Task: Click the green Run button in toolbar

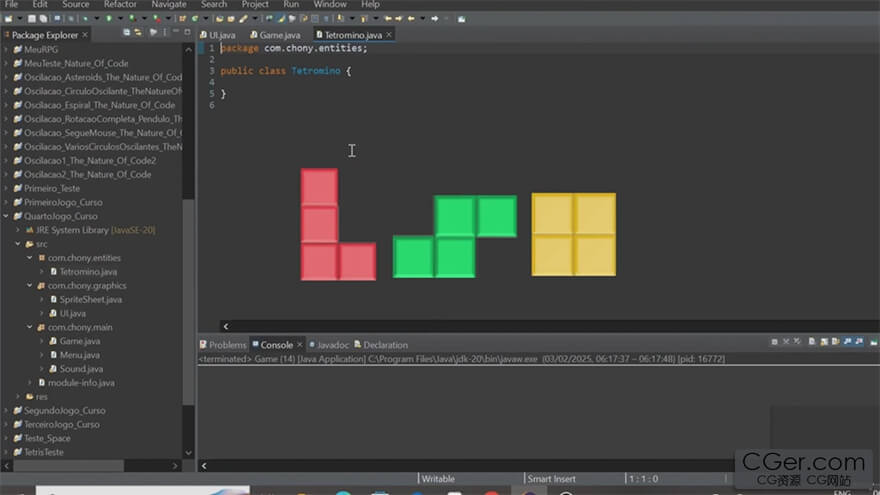Action: [x=108, y=18]
